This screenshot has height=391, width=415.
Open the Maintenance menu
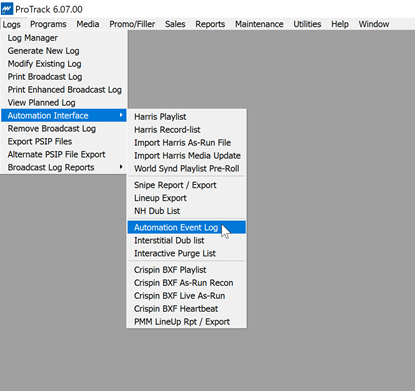click(x=259, y=24)
